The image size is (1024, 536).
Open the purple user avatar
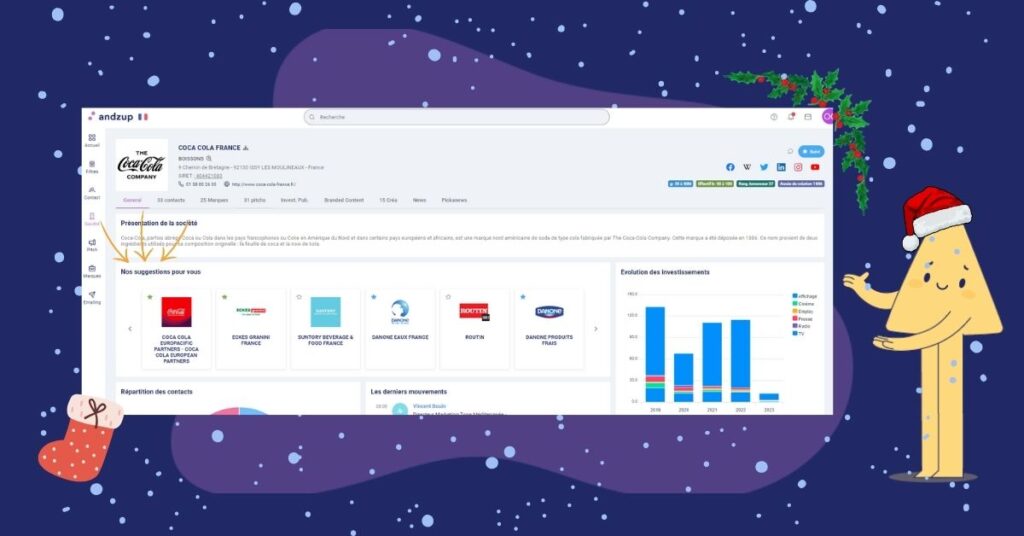[827, 117]
